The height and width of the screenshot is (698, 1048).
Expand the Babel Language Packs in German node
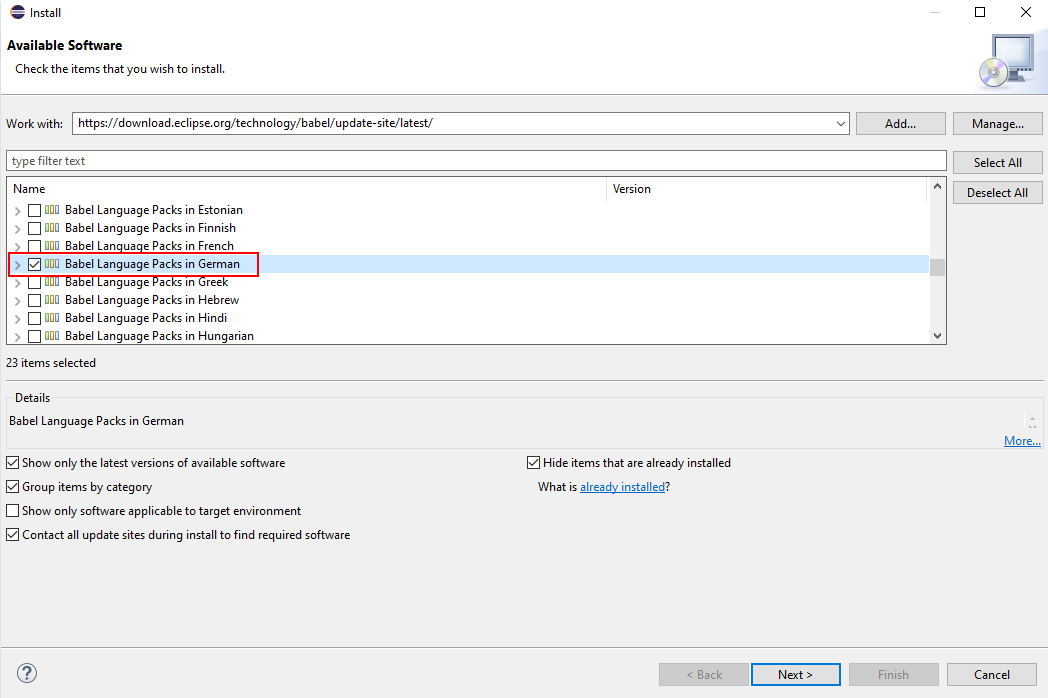[x=17, y=263]
